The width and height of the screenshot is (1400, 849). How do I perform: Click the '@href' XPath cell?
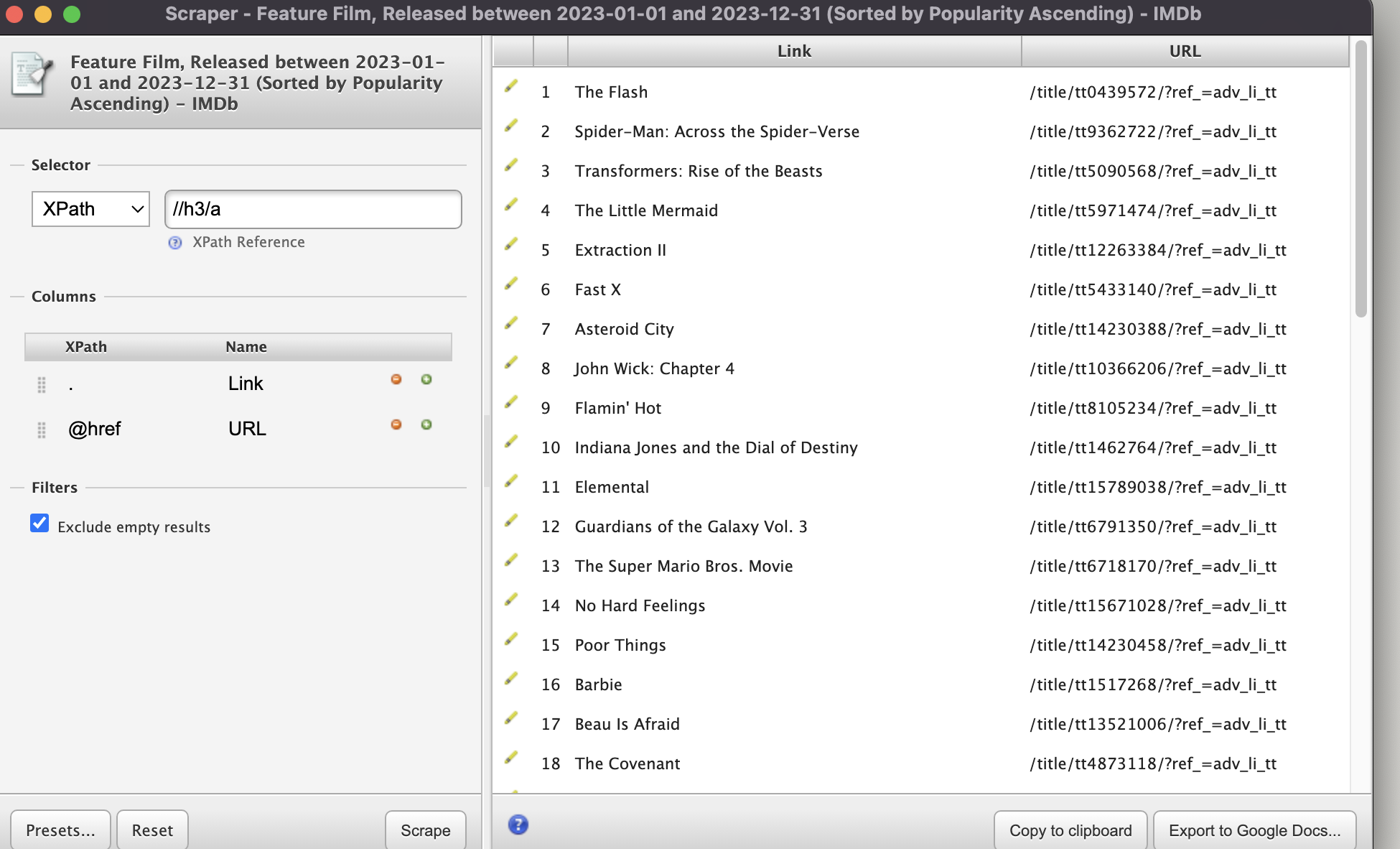tap(94, 429)
